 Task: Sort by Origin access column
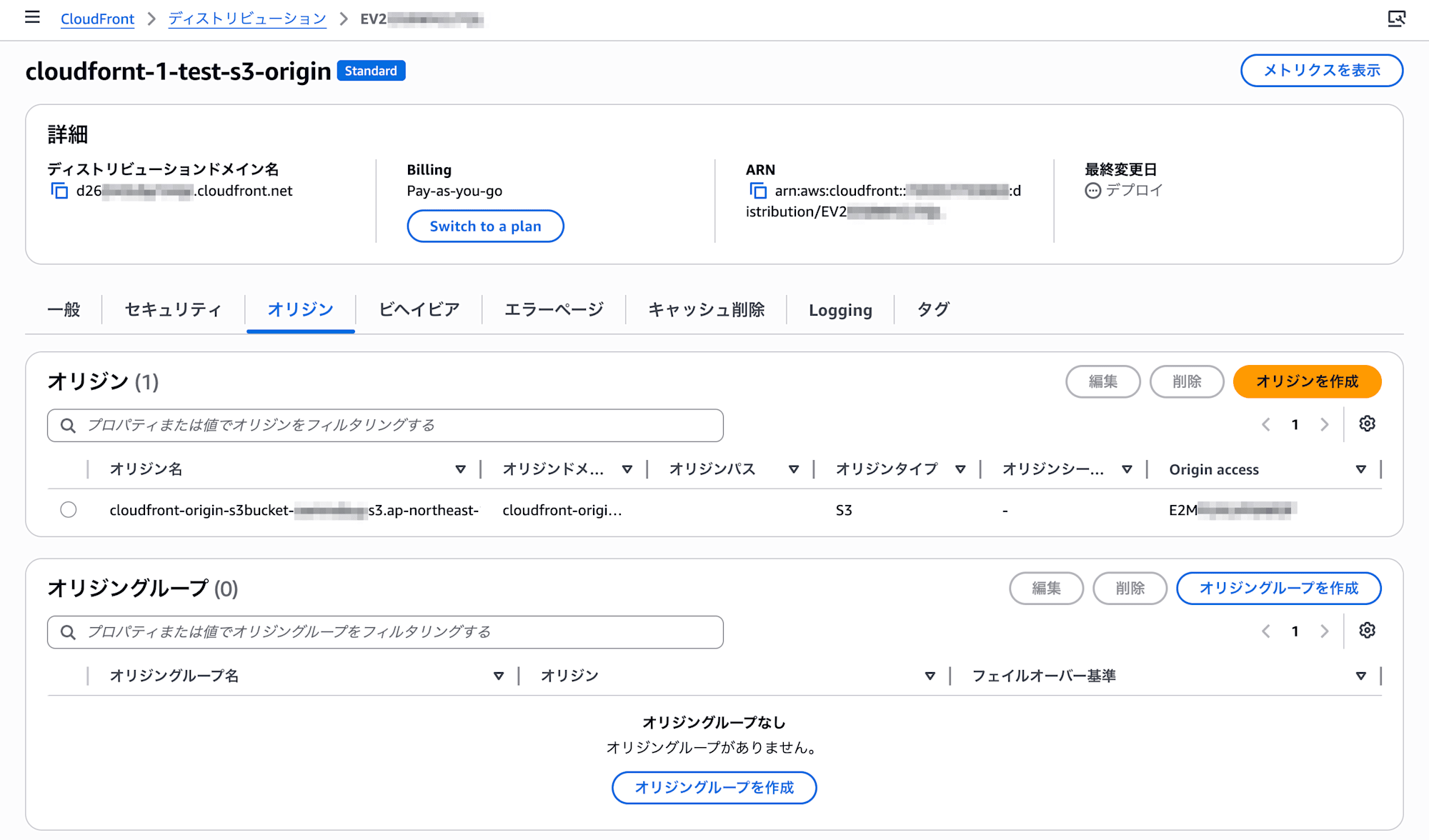pyautogui.click(x=1360, y=469)
